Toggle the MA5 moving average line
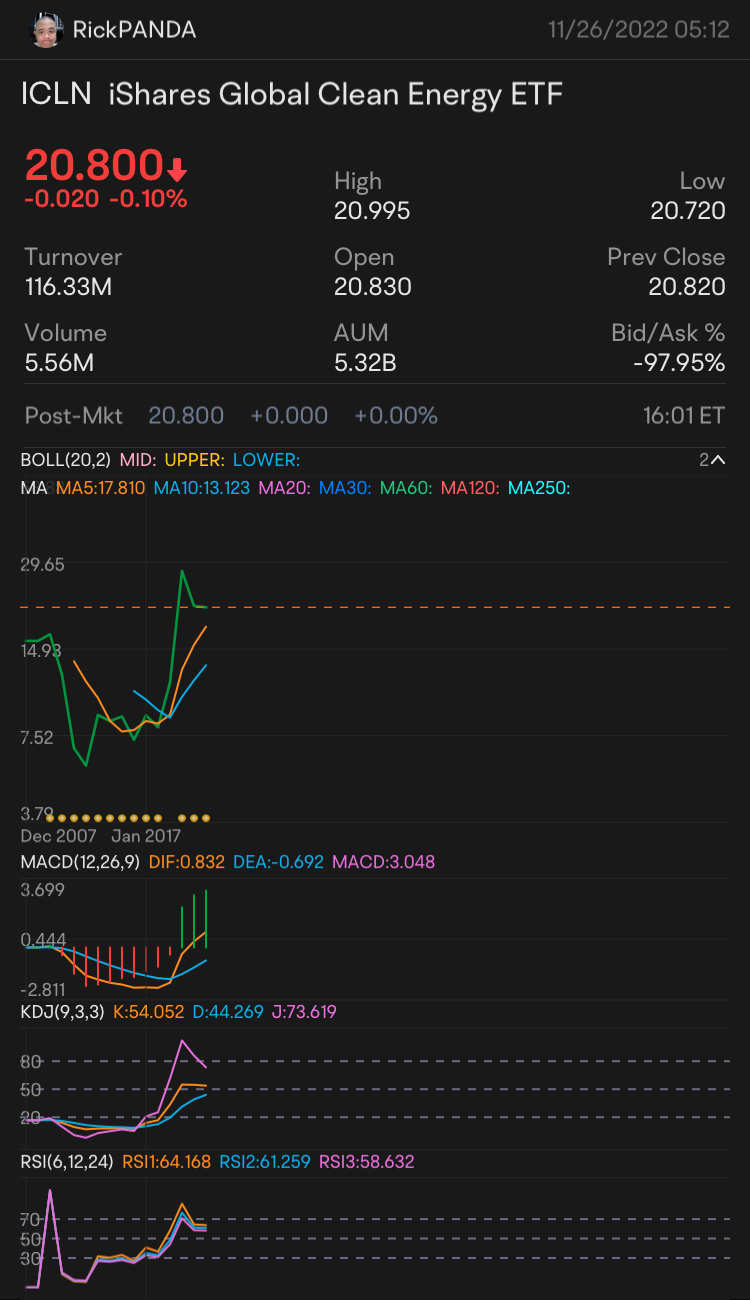Viewport: 750px width, 1300px height. pos(101,488)
